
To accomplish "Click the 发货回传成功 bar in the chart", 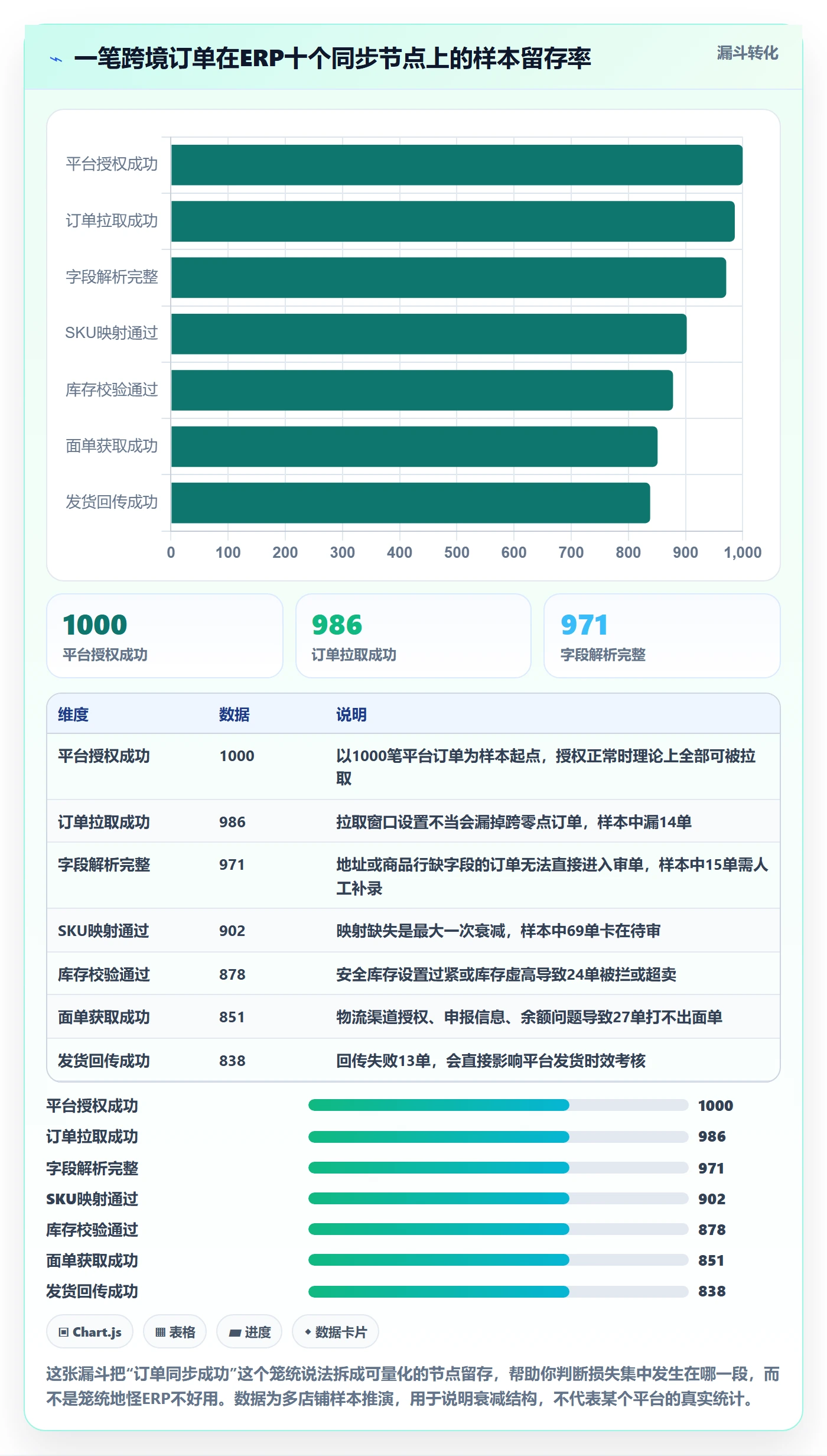I will click(x=411, y=503).
